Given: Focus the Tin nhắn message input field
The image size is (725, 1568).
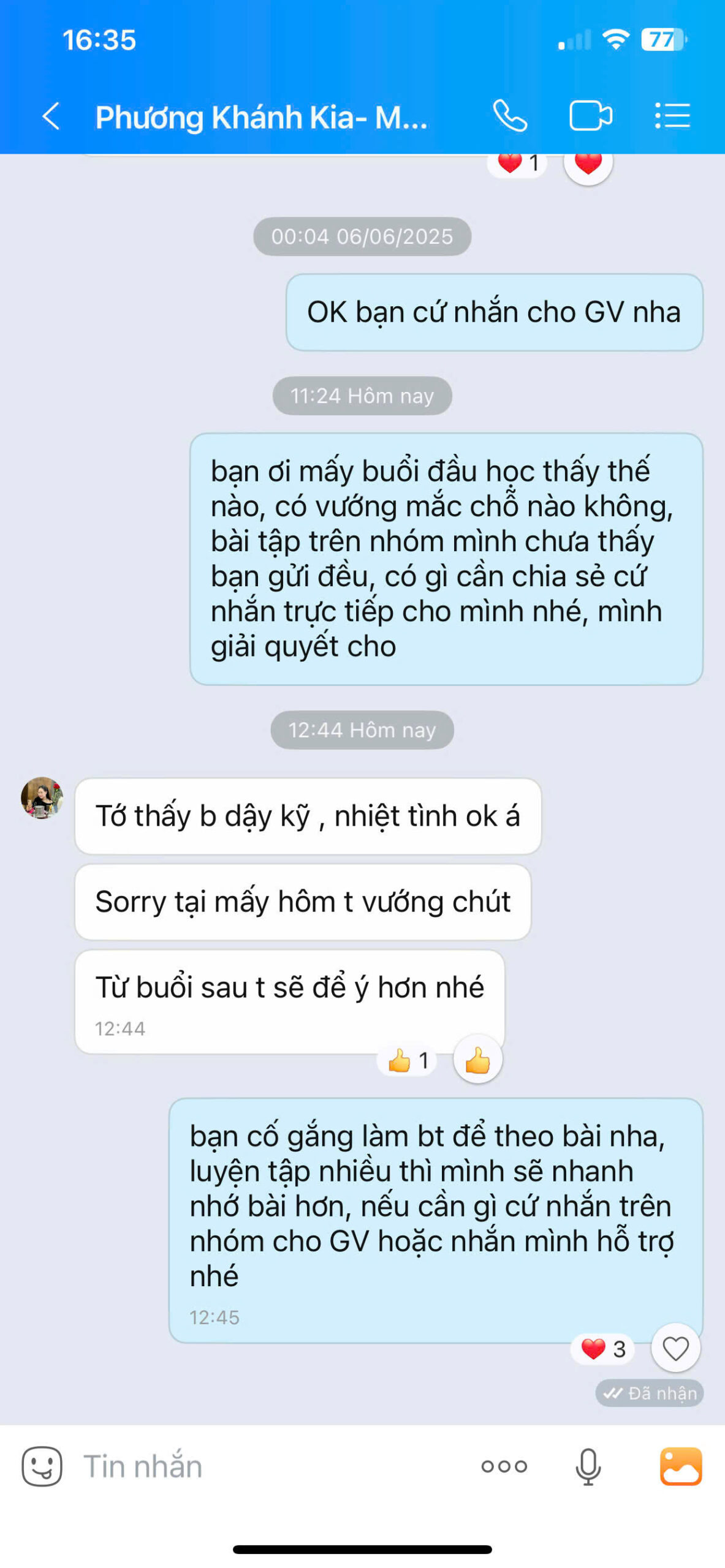Looking at the screenshot, I should click(270, 1466).
